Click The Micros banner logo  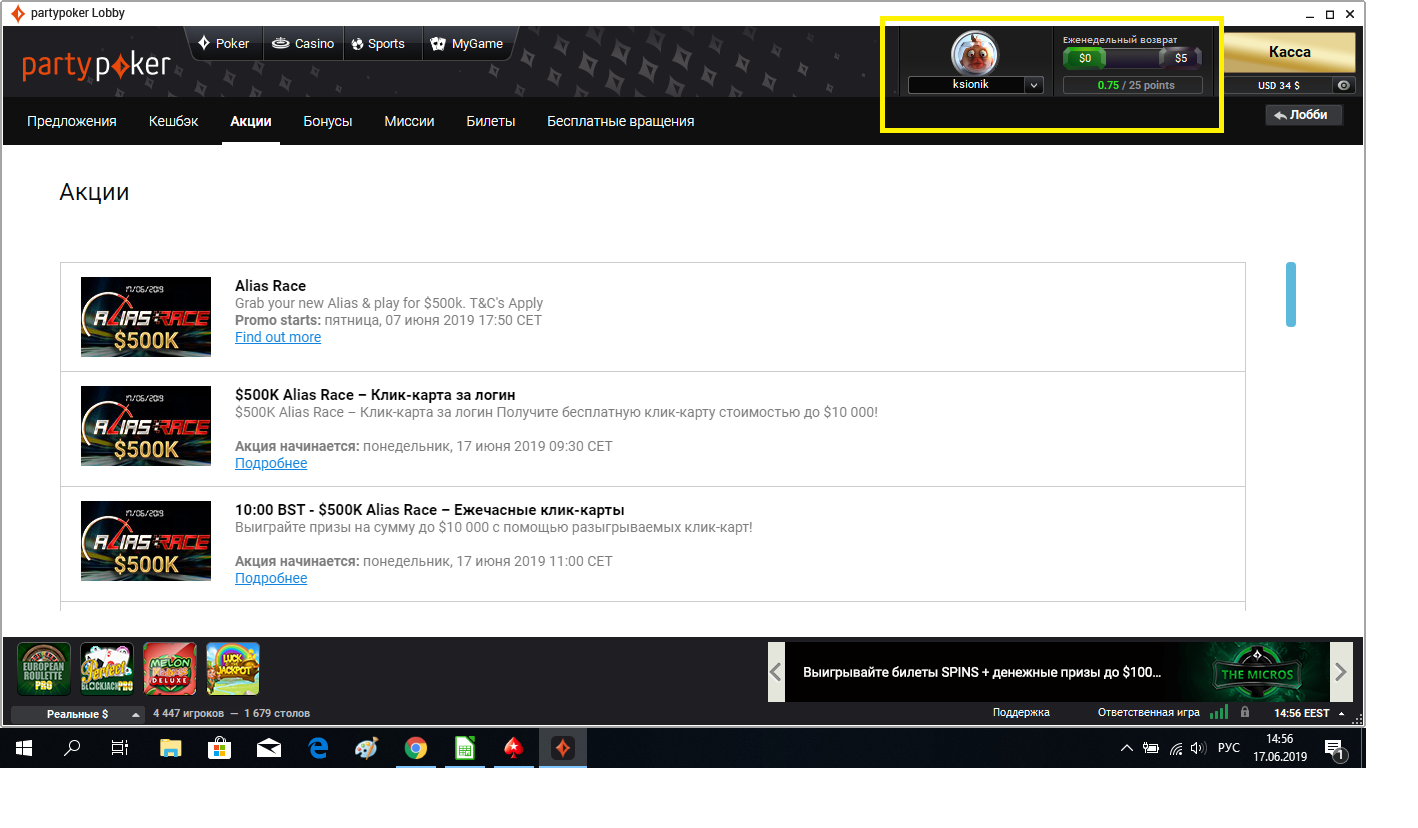pyautogui.click(x=1255, y=672)
